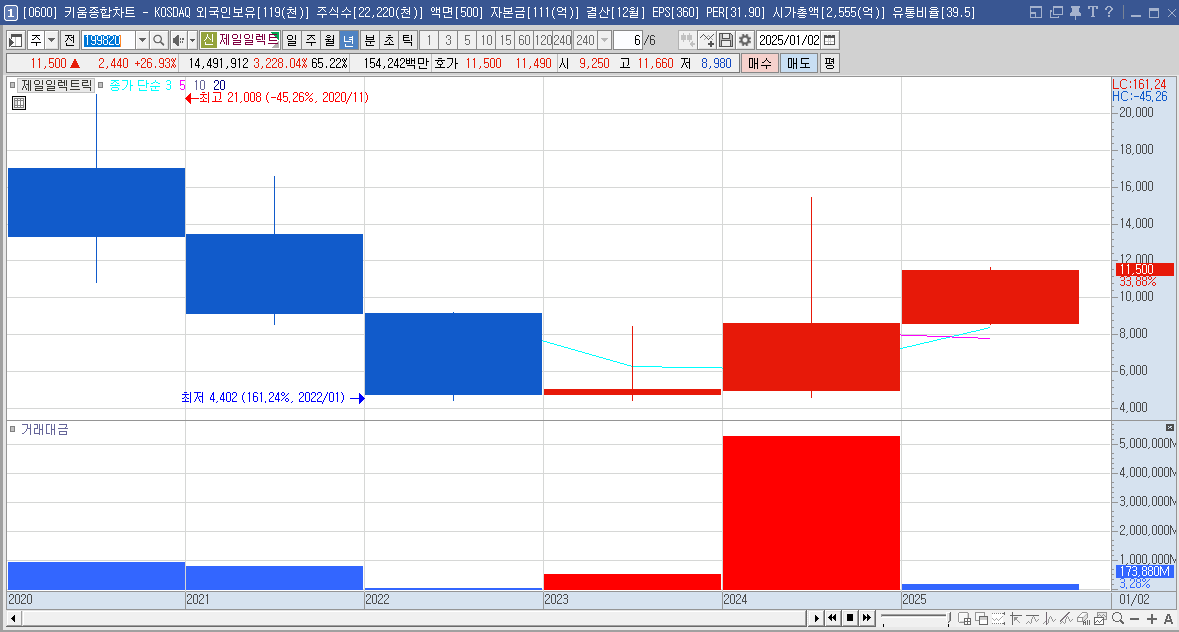Image resolution: width=1179 pixels, height=632 pixels.
Task: Click the window-link icon in title bar
Action: point(1036,12)
